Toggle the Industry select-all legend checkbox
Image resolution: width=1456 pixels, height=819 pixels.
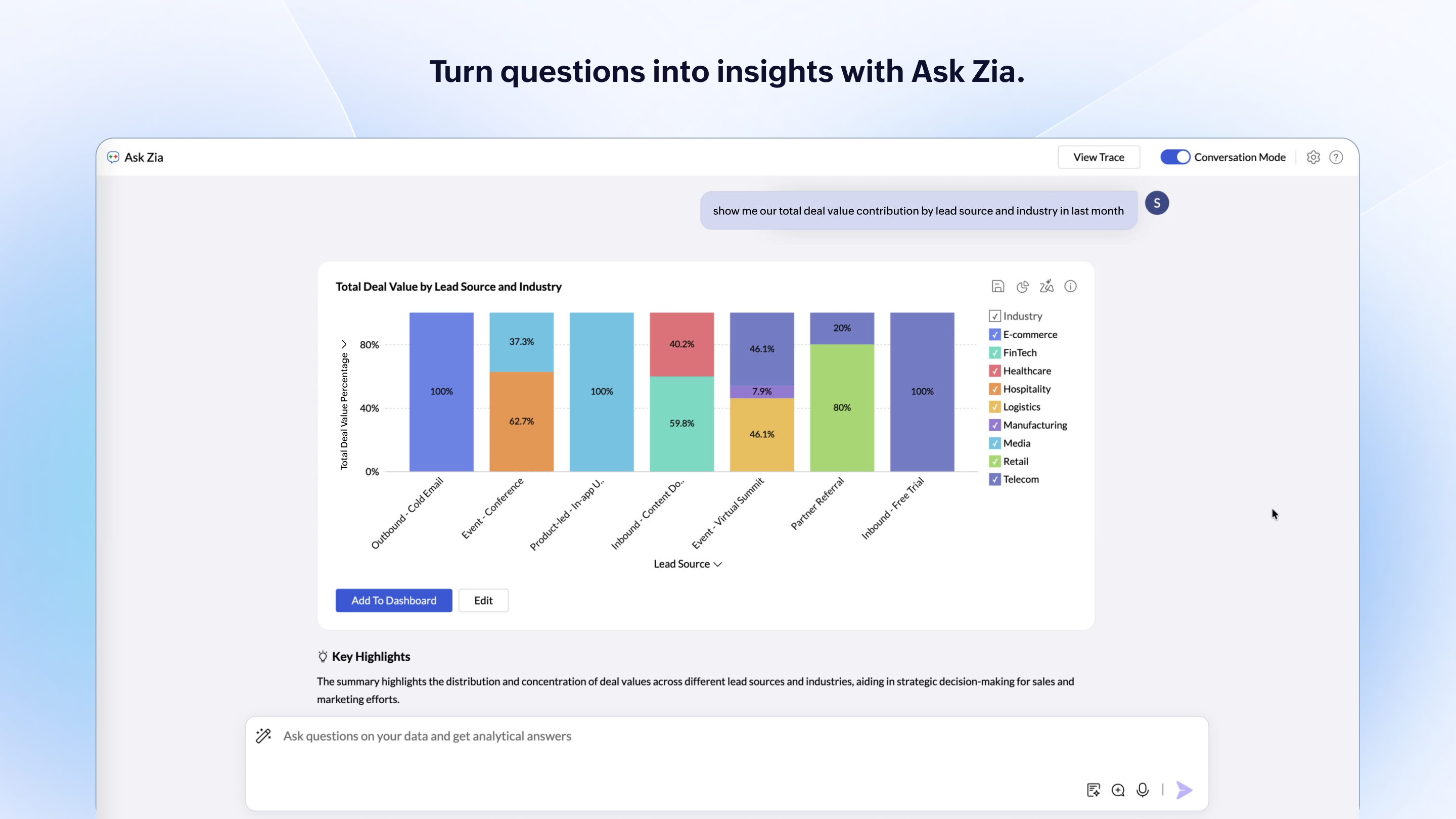[x=995, y=316]
